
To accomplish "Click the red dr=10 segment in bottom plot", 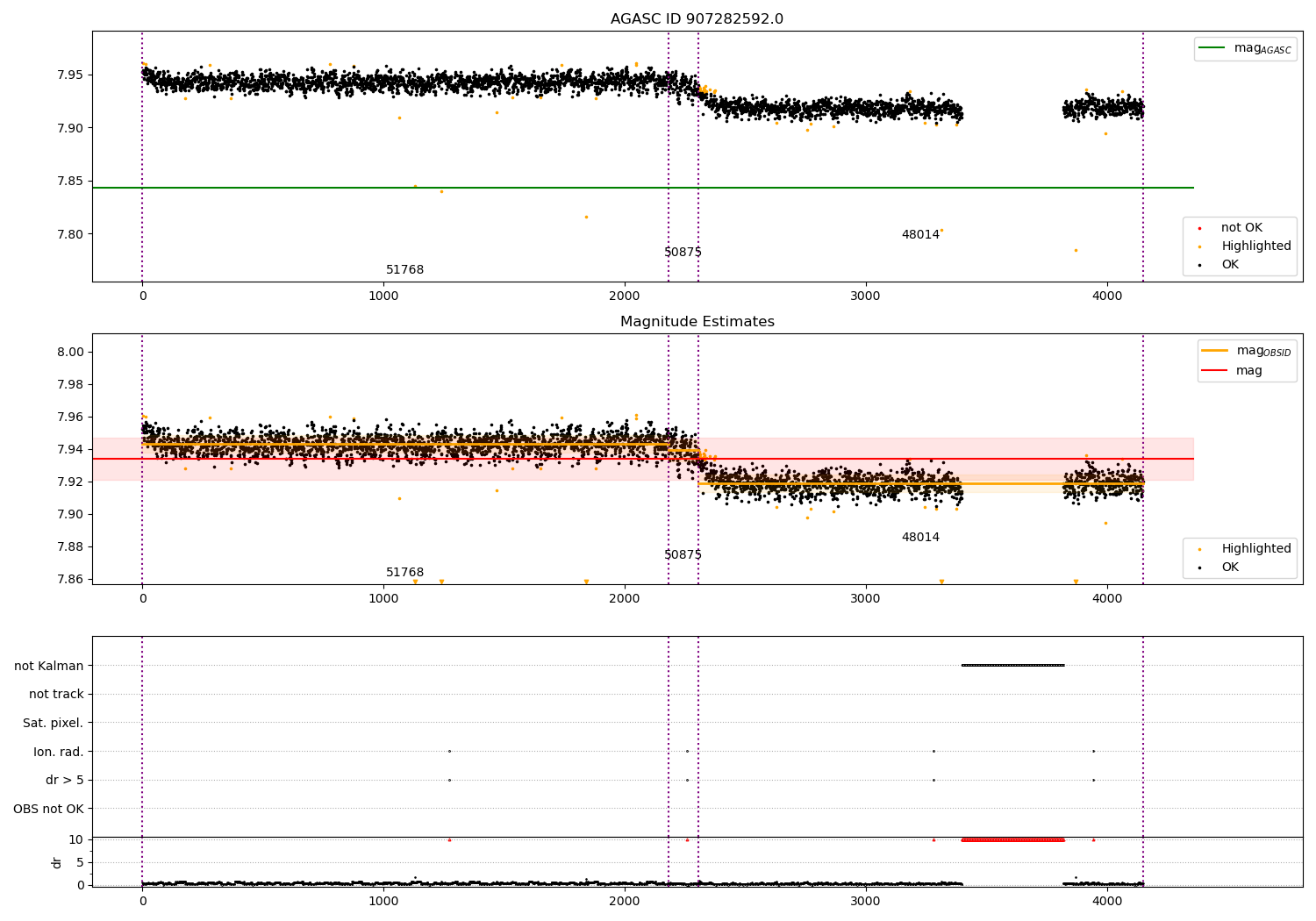I will 1013,839.
